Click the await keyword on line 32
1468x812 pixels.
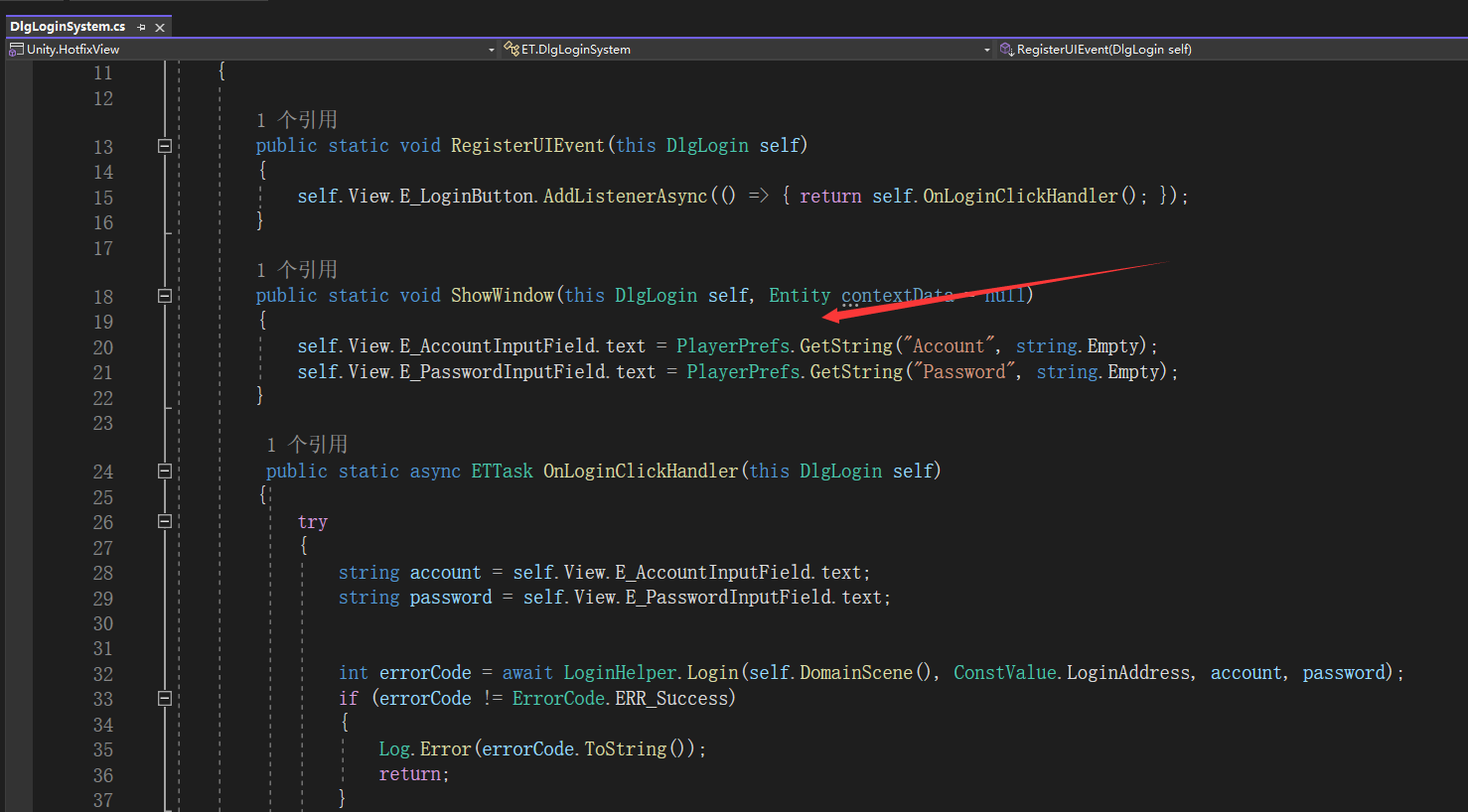tap(527, 673)
